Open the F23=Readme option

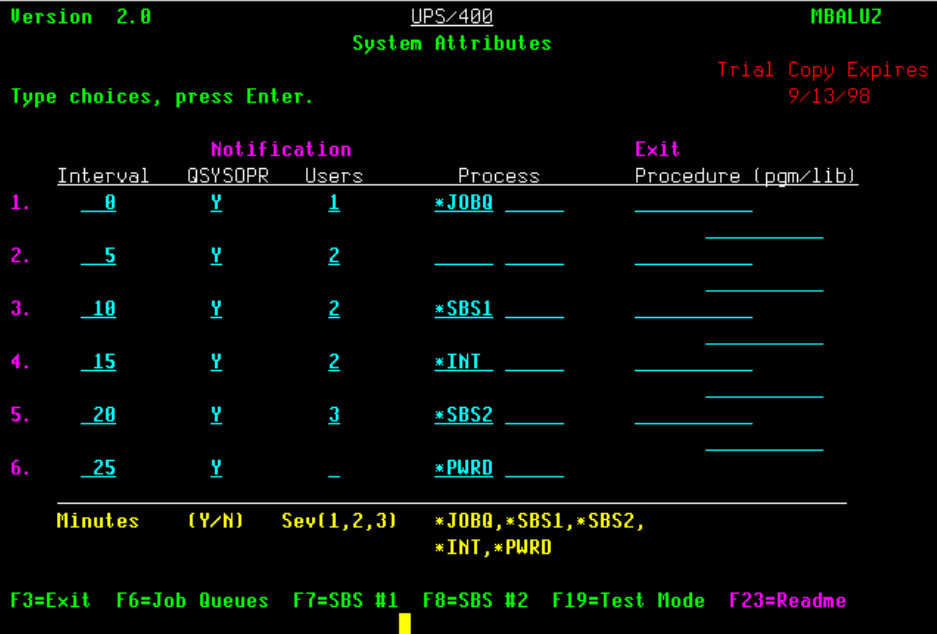point(788,601)
